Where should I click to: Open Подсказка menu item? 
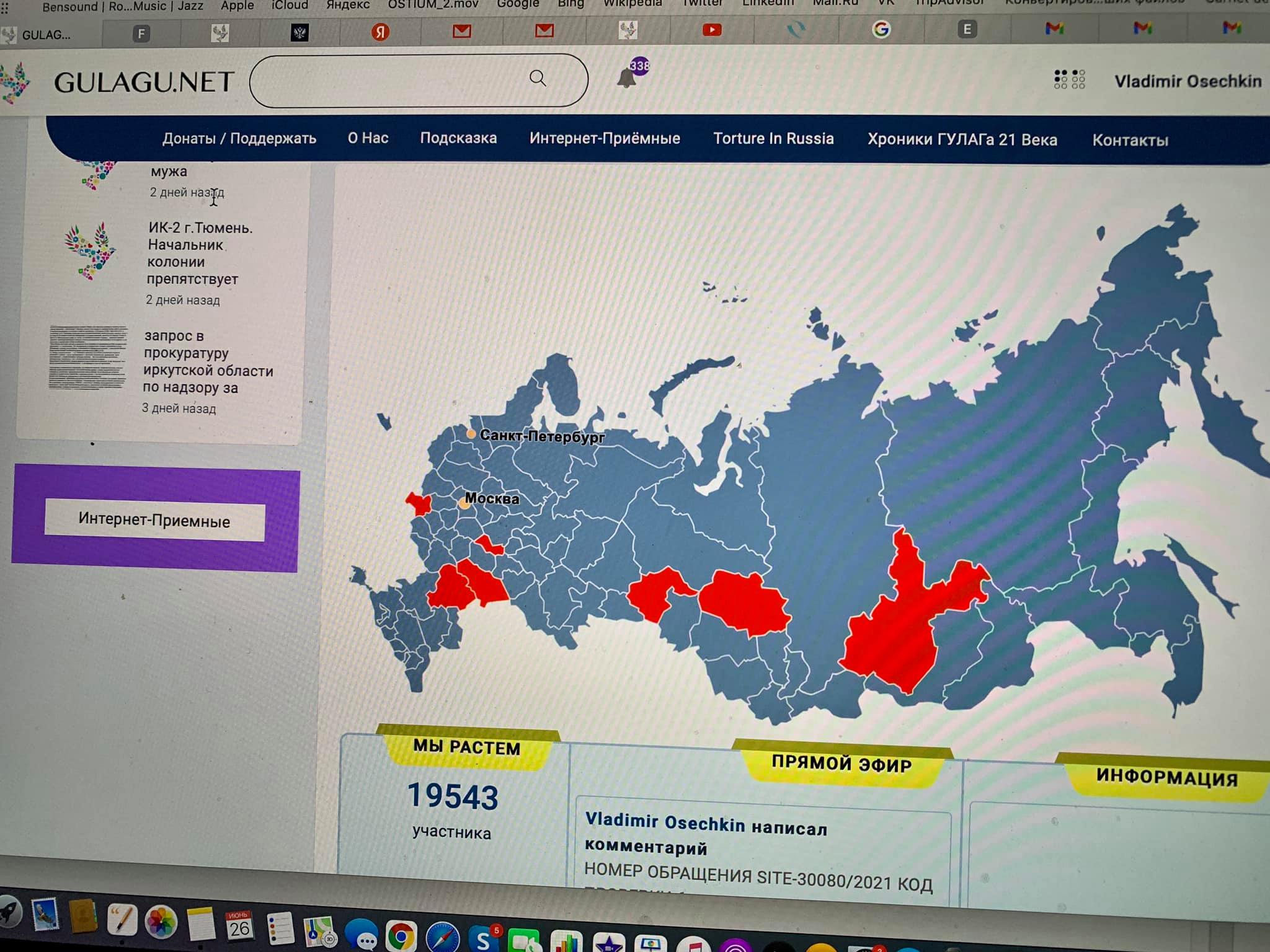tap(458, 138)
